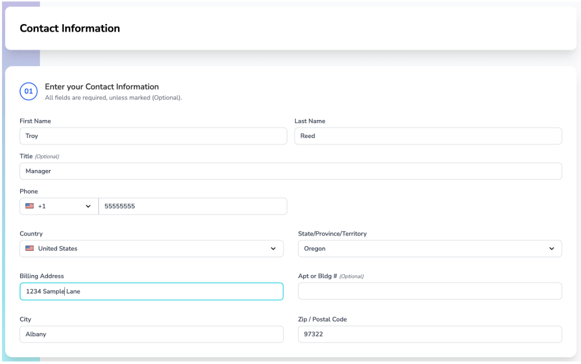Click the Zip / Postal Code label
Screen dimensions: 581x364
(322, 320)
